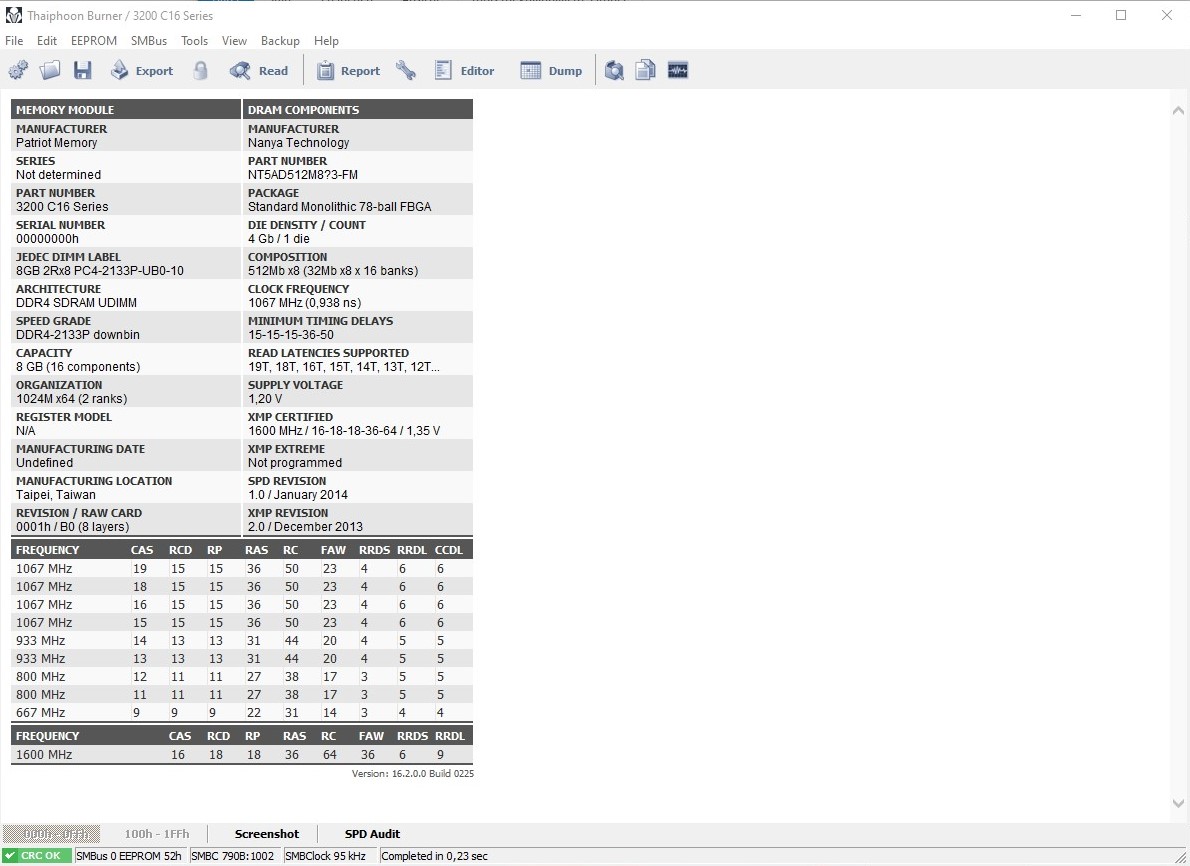Open the SMBus menu
1190x866 pixels.
[x=149, y=41]
